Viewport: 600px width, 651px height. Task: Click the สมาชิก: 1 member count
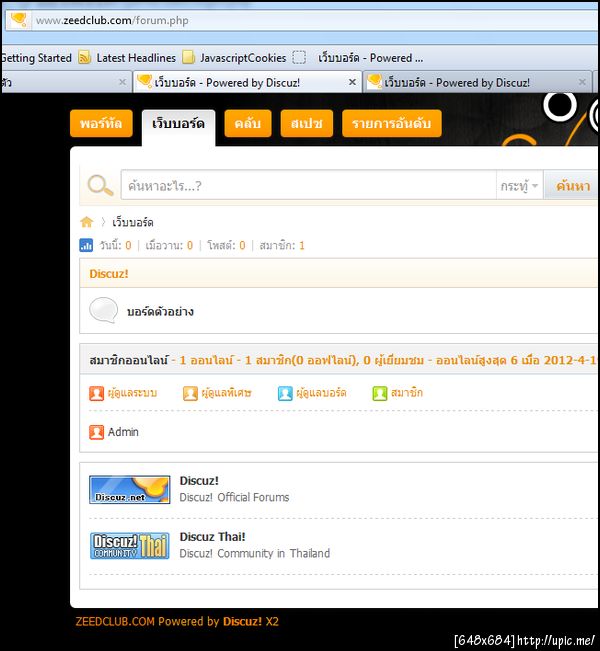[282, 246]
